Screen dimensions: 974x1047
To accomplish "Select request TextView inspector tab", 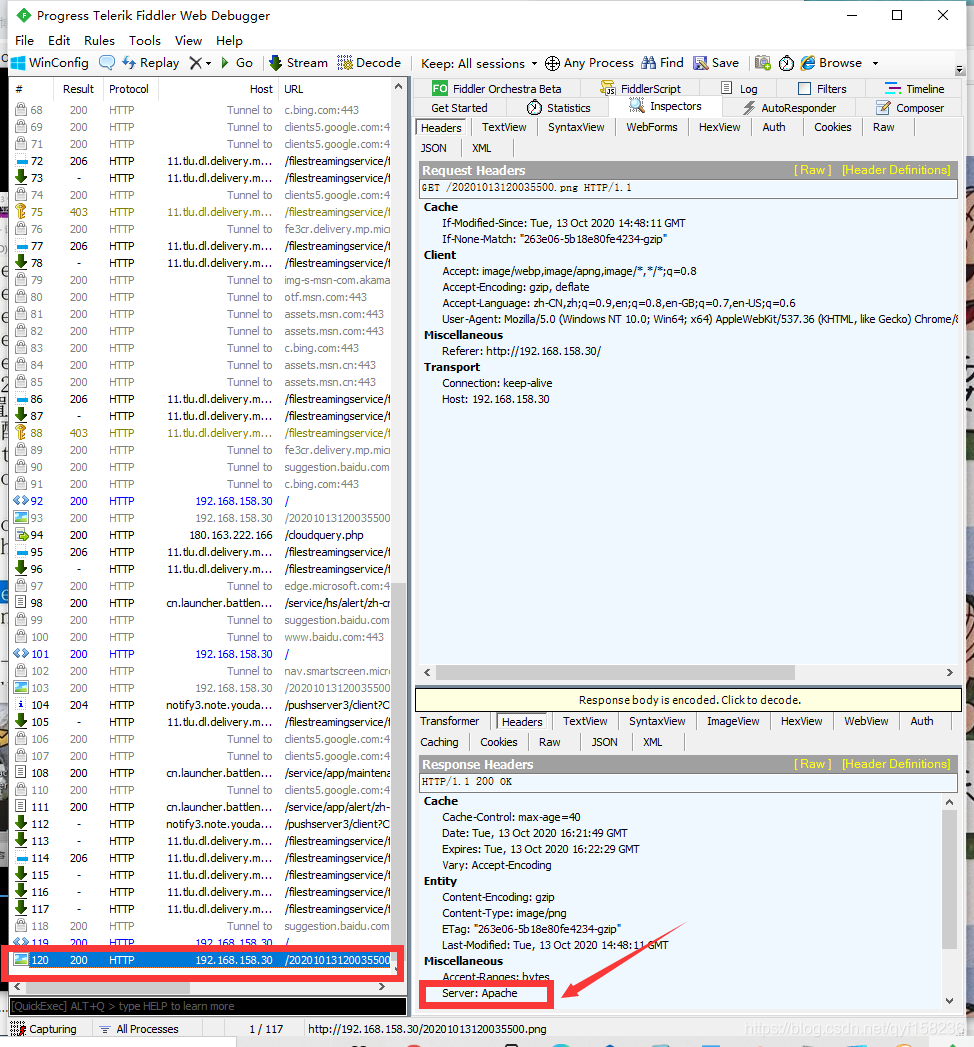I will point(504,127).
